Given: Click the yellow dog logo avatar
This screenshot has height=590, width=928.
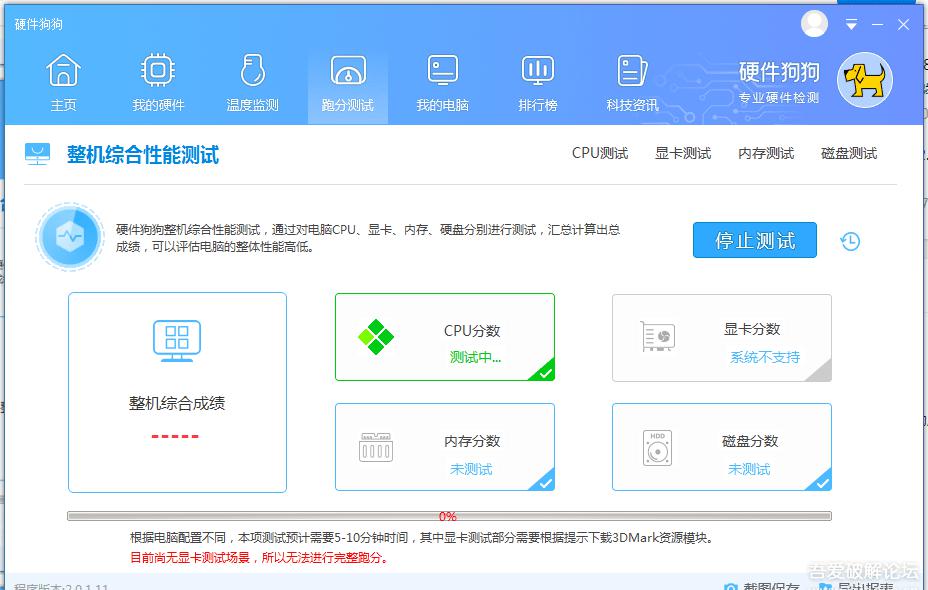Looking at the screenshot, I should (x=865, y=80).
